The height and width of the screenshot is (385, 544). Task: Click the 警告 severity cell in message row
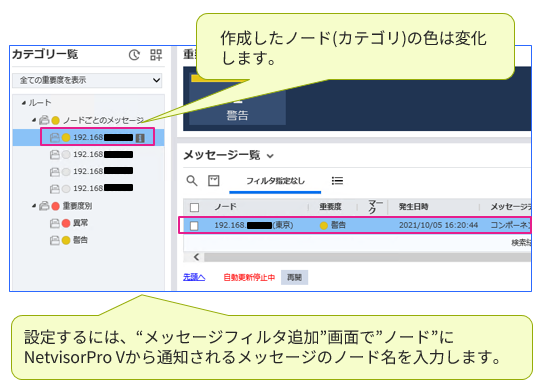click(x=333, y=225)
